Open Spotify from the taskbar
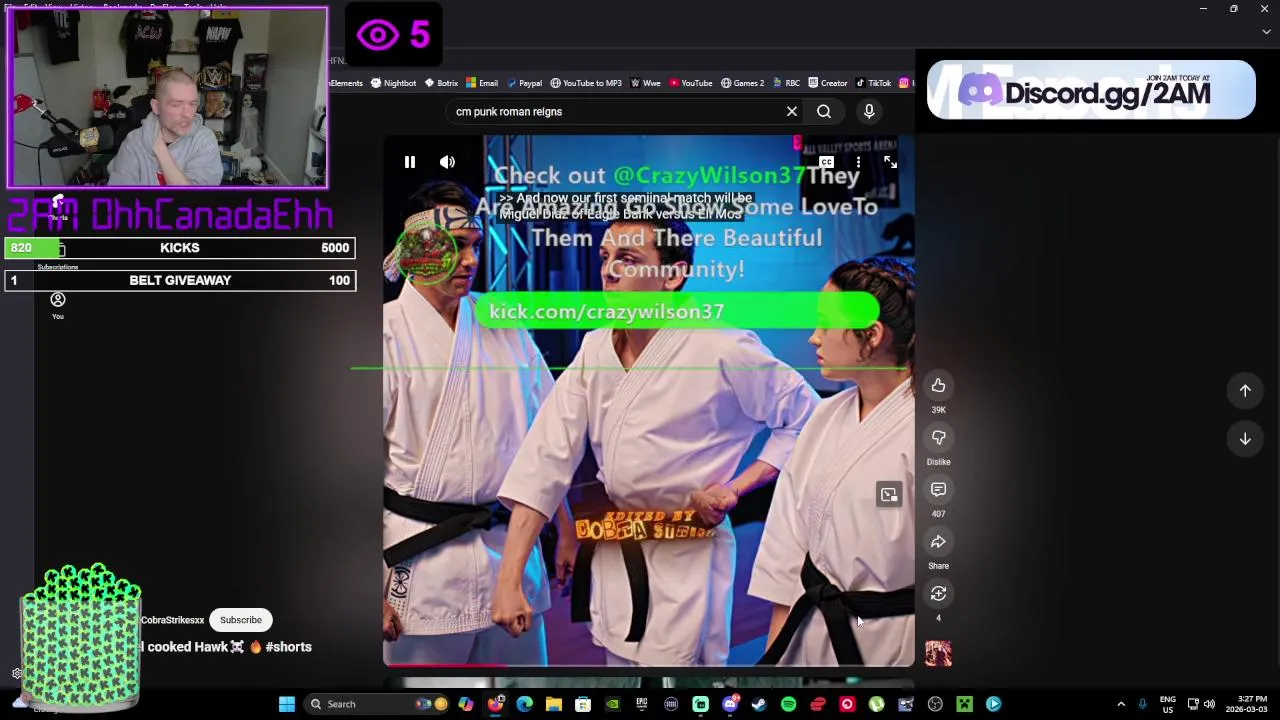This screenshot has width=1280, height=720. pyautogui.click(x=788, y=704)
